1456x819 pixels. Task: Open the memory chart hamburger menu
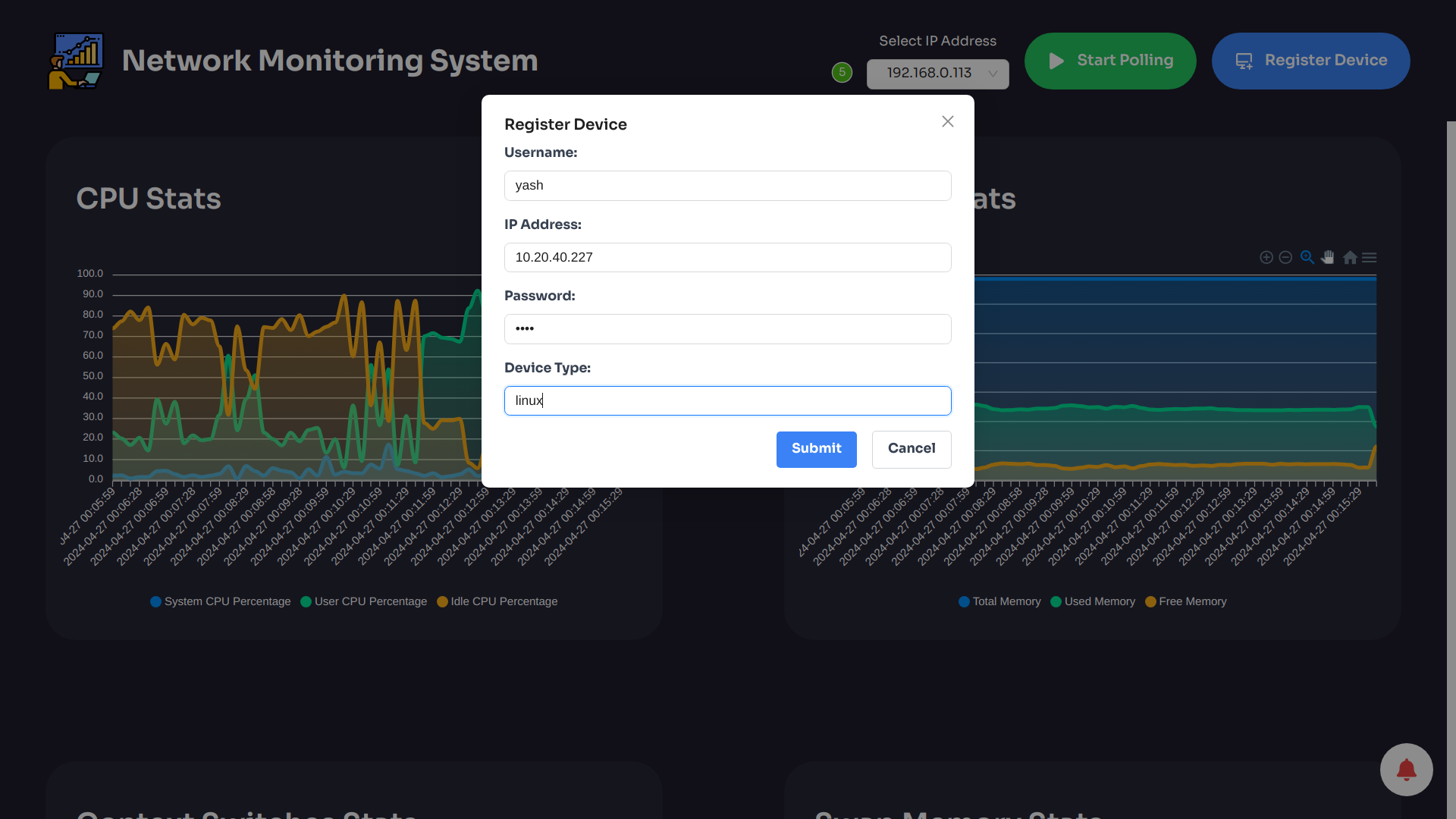(x=1370, y=258)
